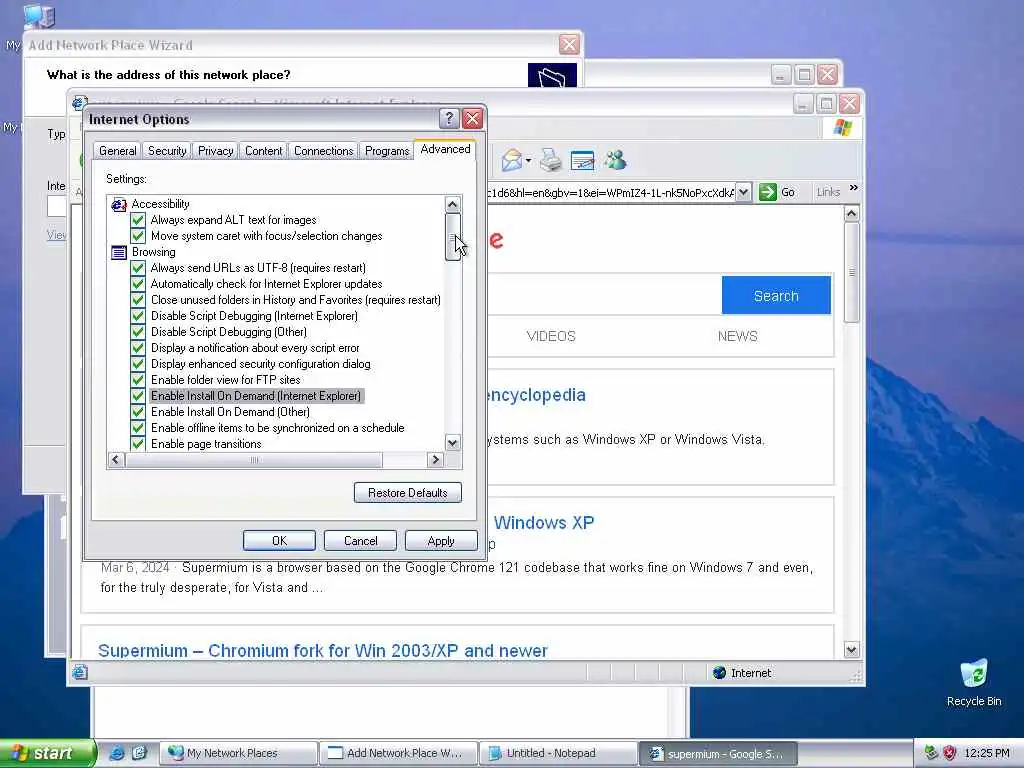Click the Edit page icon in IE toolbar
Viewport: 1024px width, 768px height.
point(582,161)
